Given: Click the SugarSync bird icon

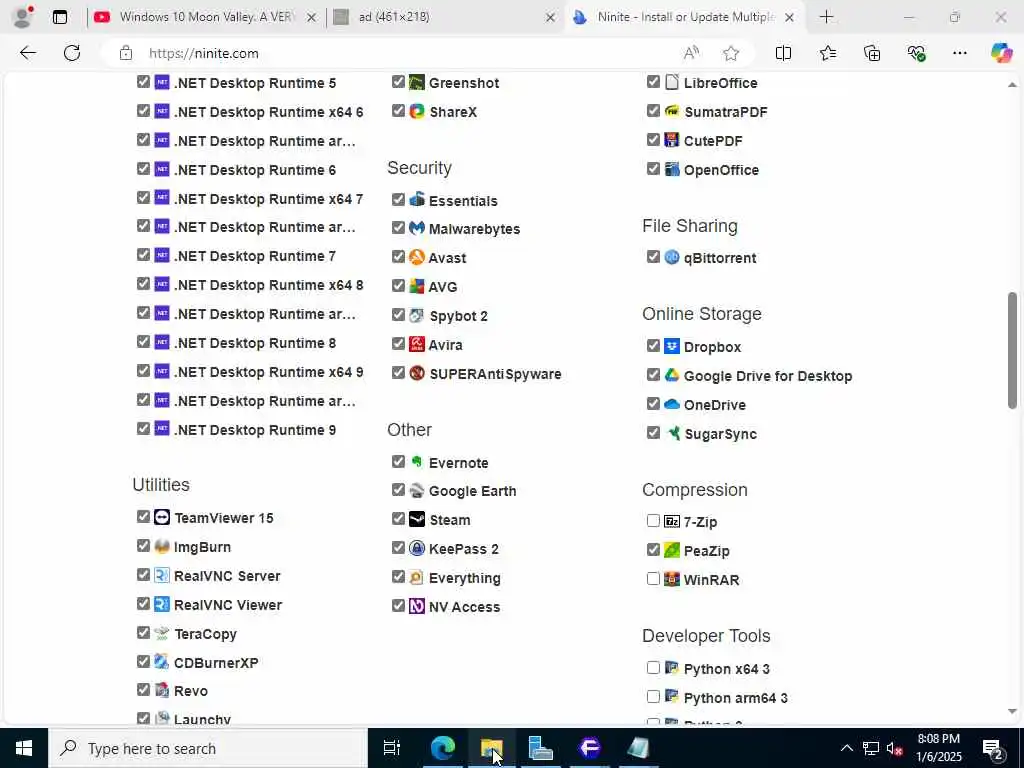Looking at the screenshot, I should tap(672, 433).
